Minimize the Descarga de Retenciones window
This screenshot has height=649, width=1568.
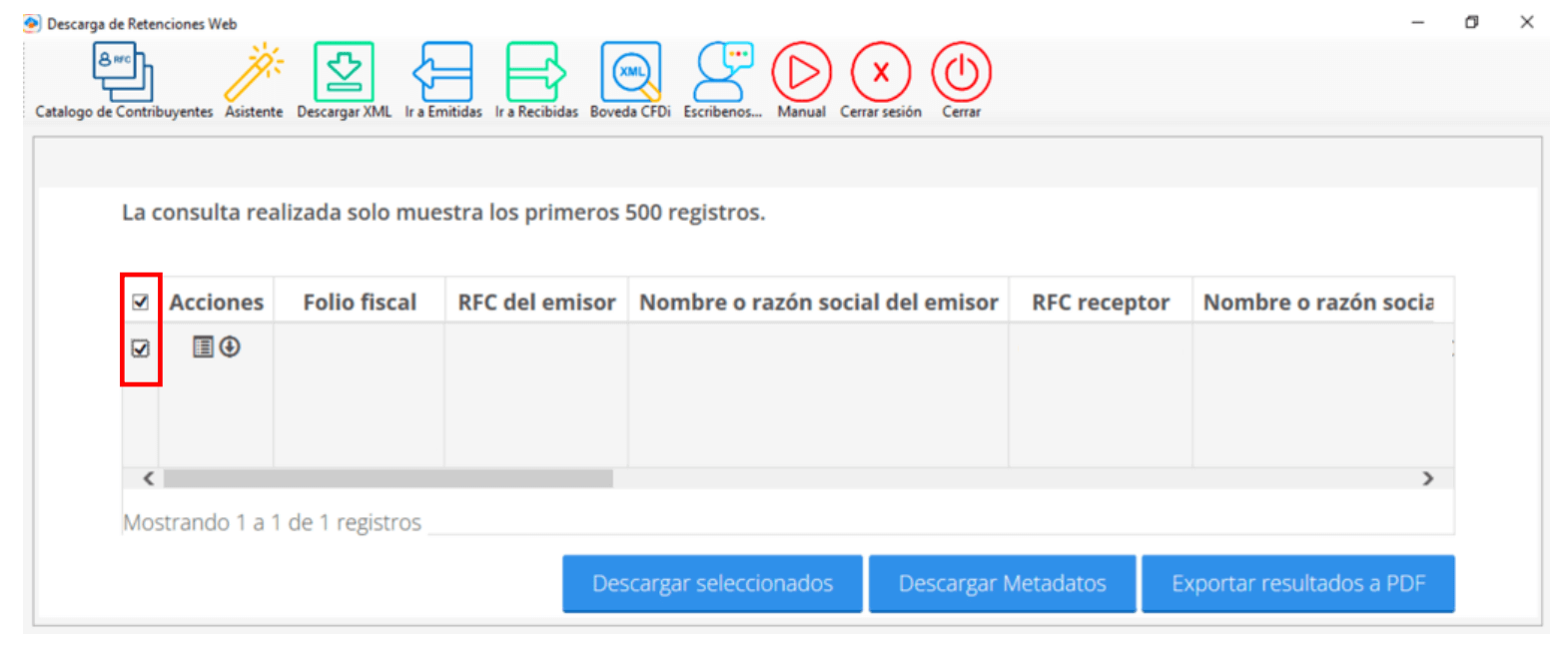click(x=1417, y=22)
